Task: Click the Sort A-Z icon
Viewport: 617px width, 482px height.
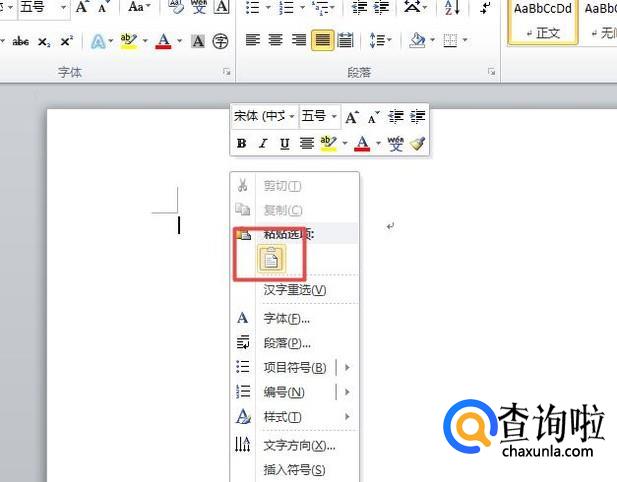Action: click(452, 7)
